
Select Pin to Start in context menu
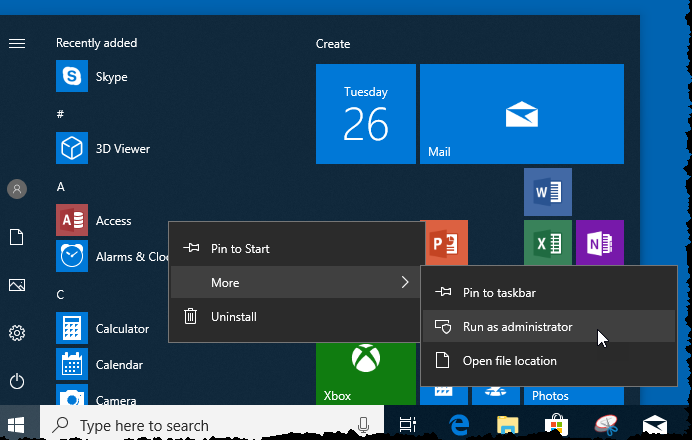click(295, 248)
